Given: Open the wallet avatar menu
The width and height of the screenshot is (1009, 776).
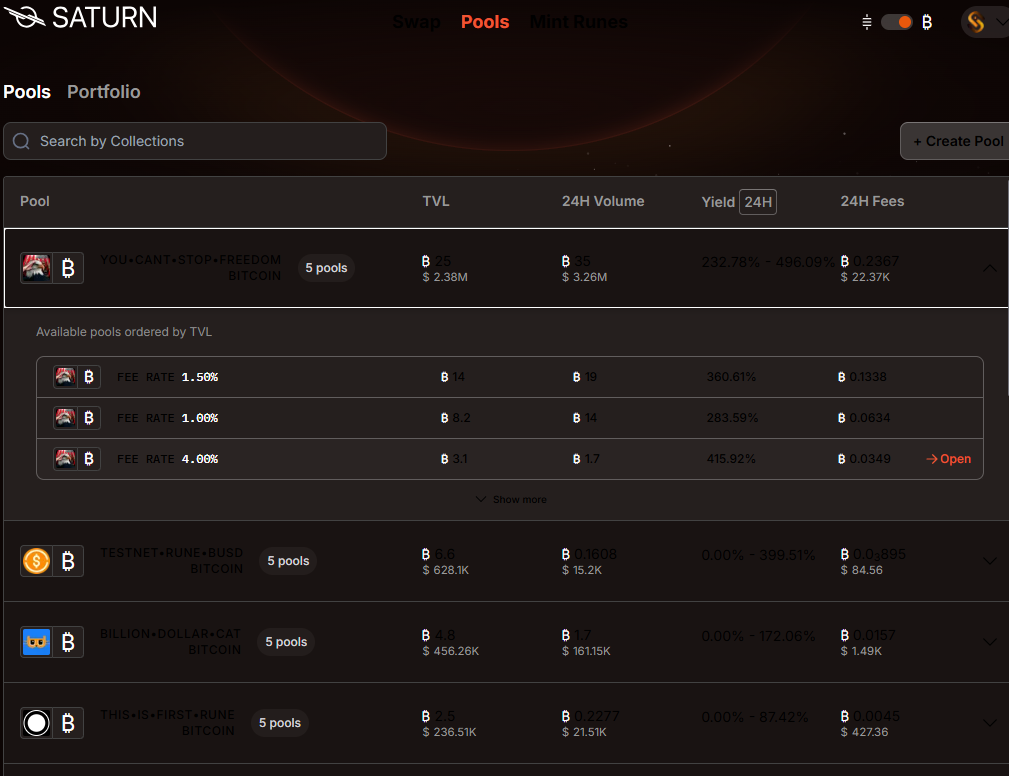Looking at the screenshot, I should click(x=984, y=22).
